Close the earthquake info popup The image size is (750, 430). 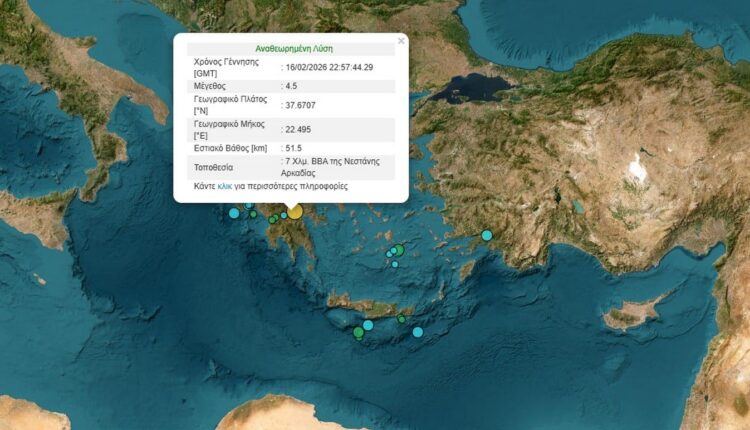401,41
